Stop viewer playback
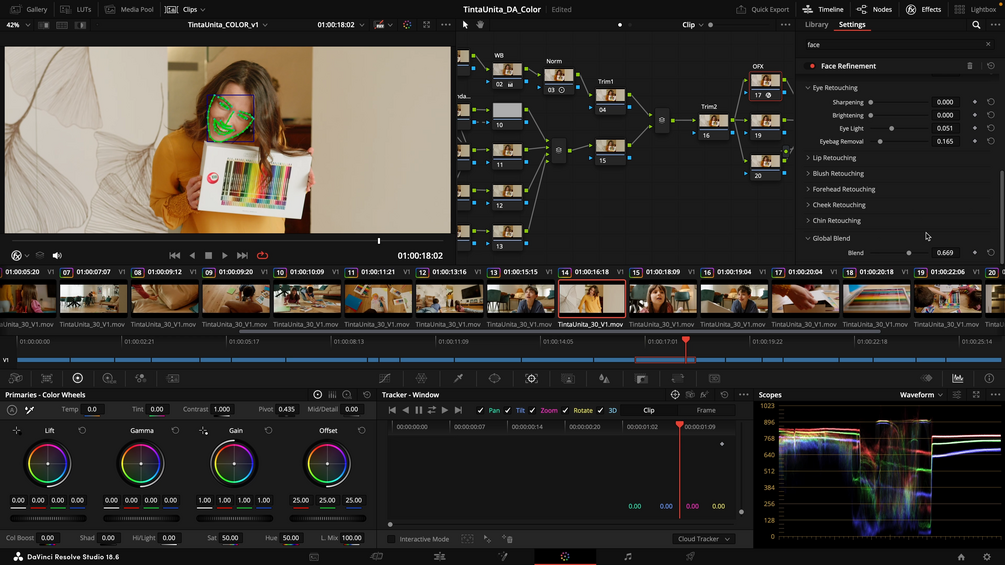The width and height of the screenshot is (1005, 565). 208,256
